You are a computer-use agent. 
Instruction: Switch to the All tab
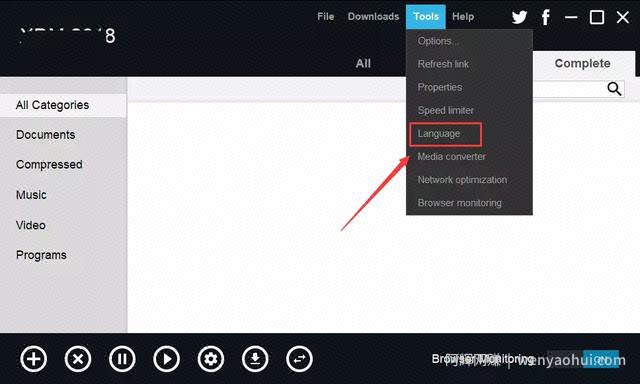[x=363, y=64]
